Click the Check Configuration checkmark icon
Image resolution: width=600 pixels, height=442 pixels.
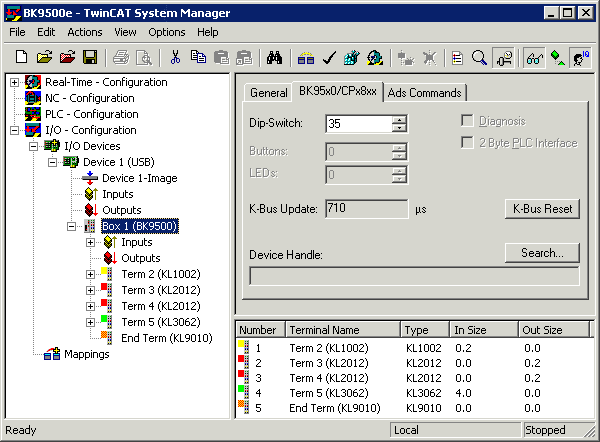[329, 58]
